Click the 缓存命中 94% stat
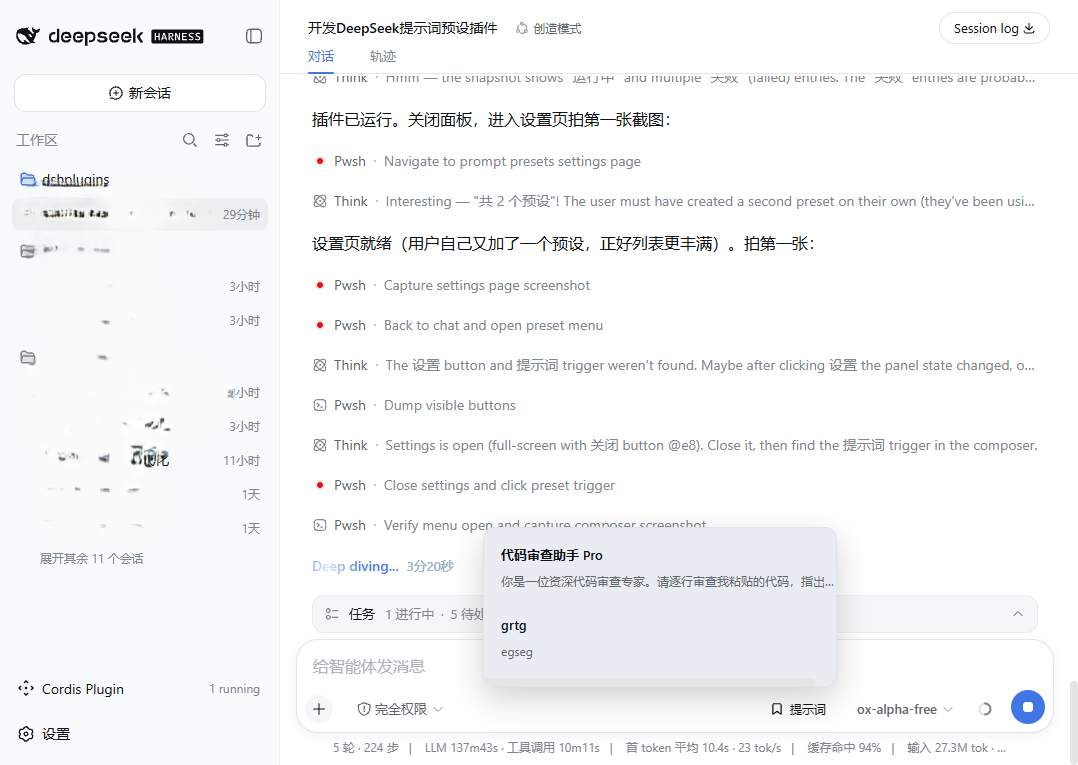Viewport: 1078px width, 765px height. pyautogui.click(x=844, y=748)
